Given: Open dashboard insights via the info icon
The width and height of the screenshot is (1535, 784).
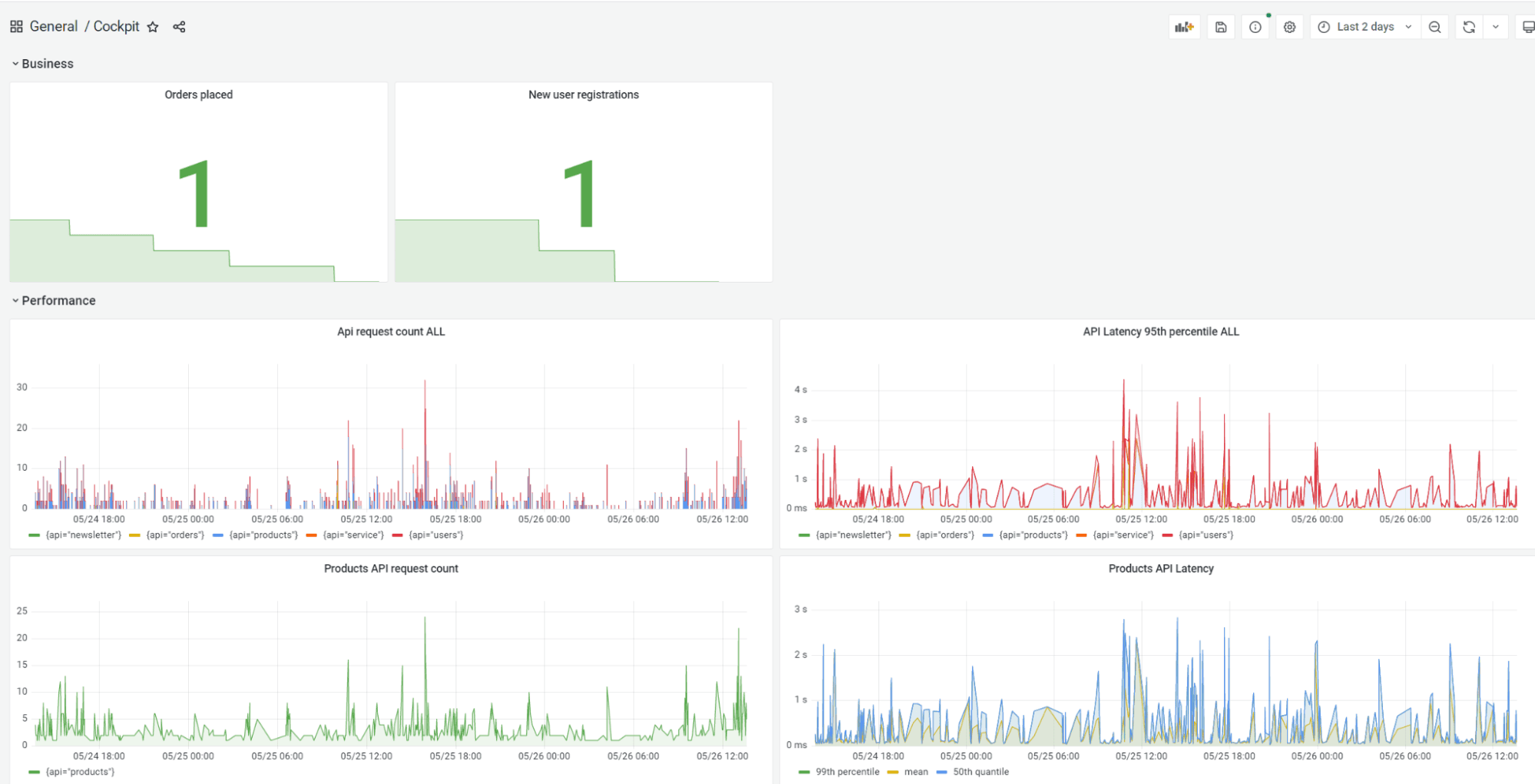Looking at the screenshot, I should tap(1255, 26).
